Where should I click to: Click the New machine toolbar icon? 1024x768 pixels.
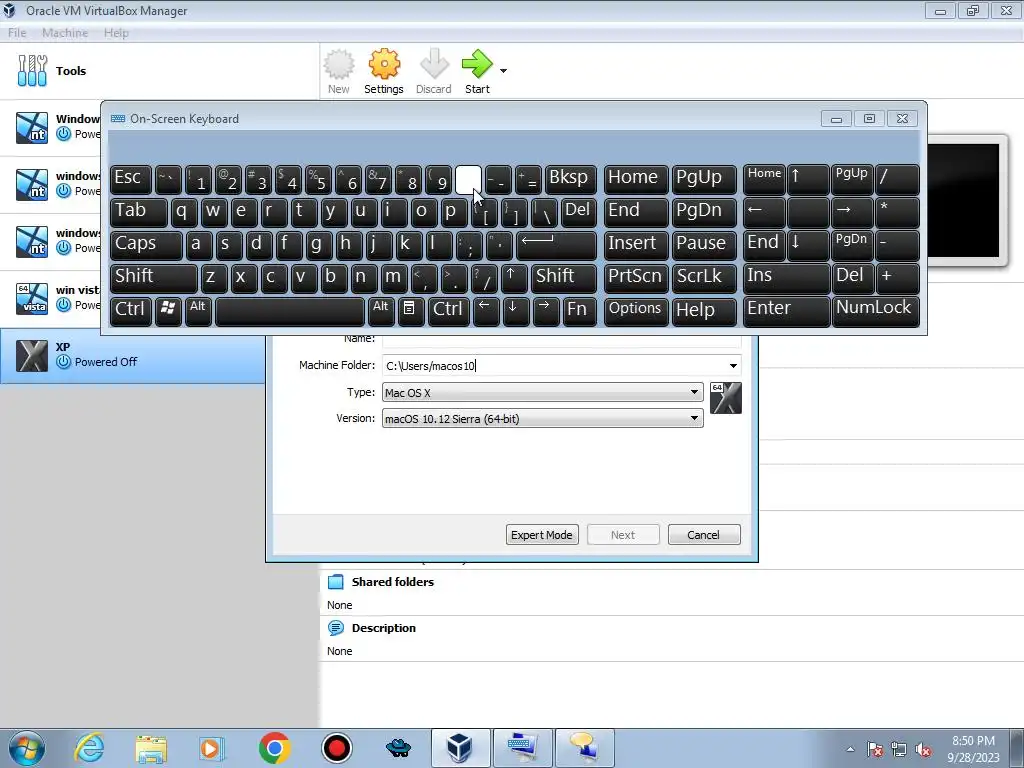click(x=338, y=72)
